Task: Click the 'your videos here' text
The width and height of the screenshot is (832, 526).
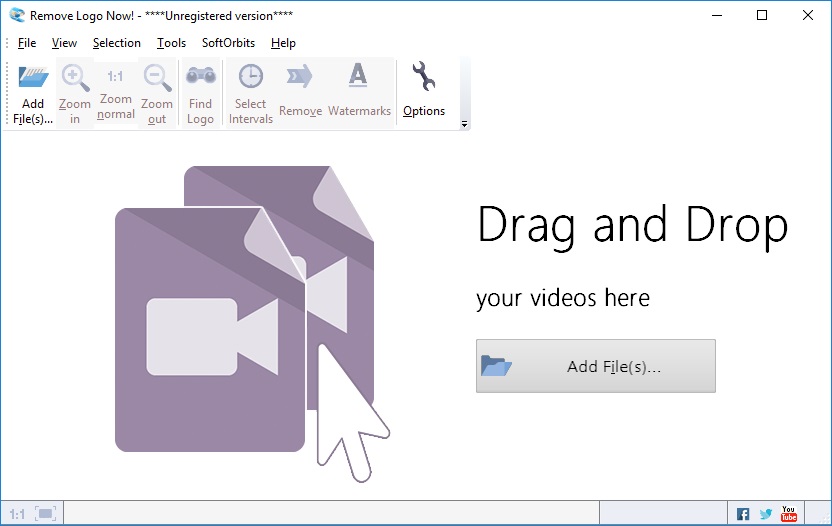Action: pos(563,298)
